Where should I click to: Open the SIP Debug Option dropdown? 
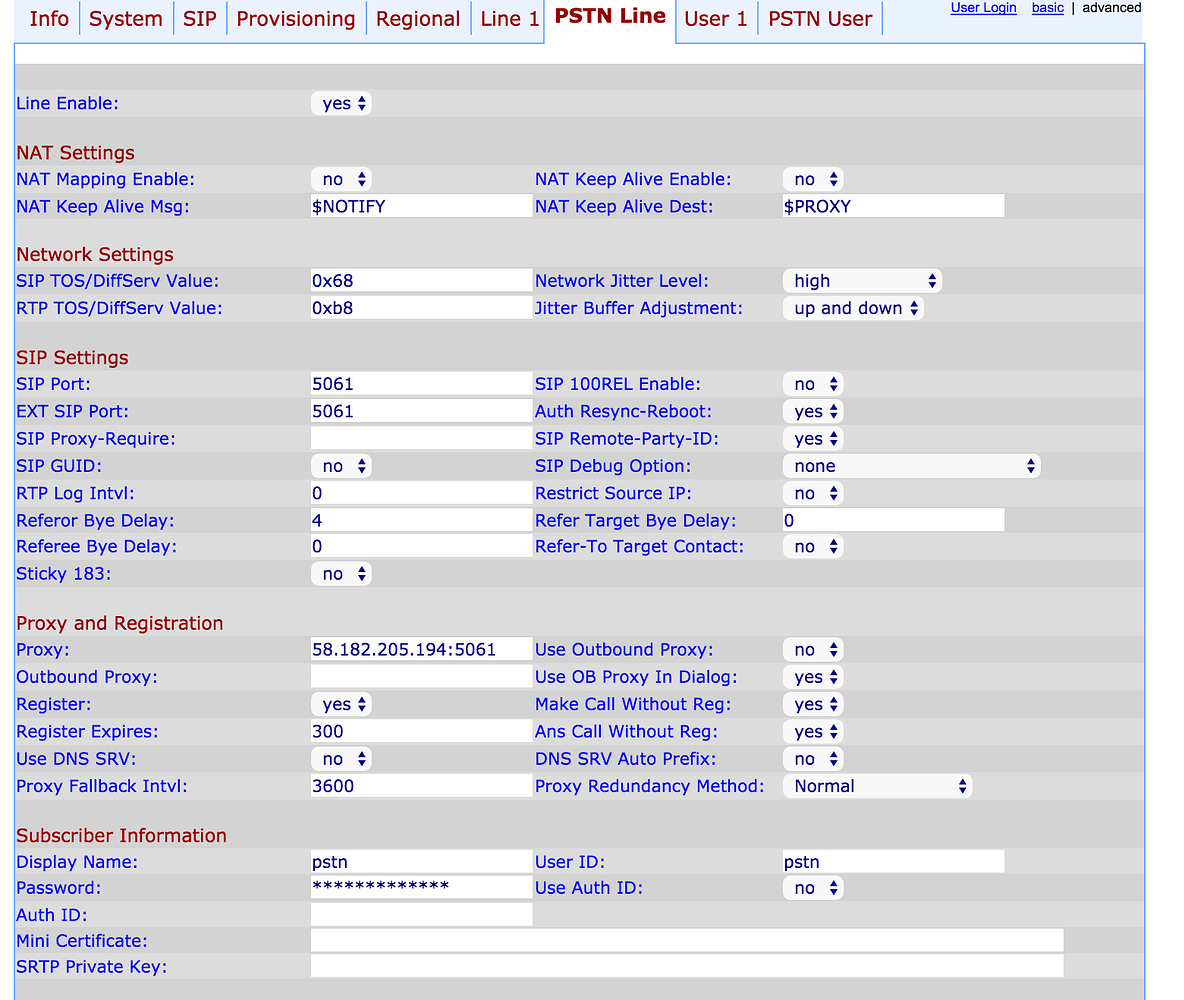[x=911, y=466]
